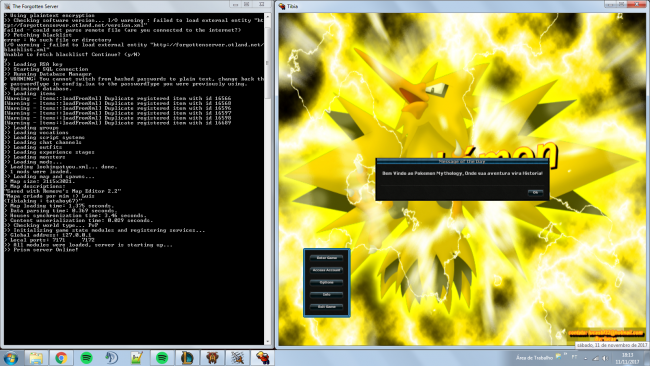Click The Forgotten Server title bar icon
Viewport: 650px width, 366px height.
click(x=7, y=6)
